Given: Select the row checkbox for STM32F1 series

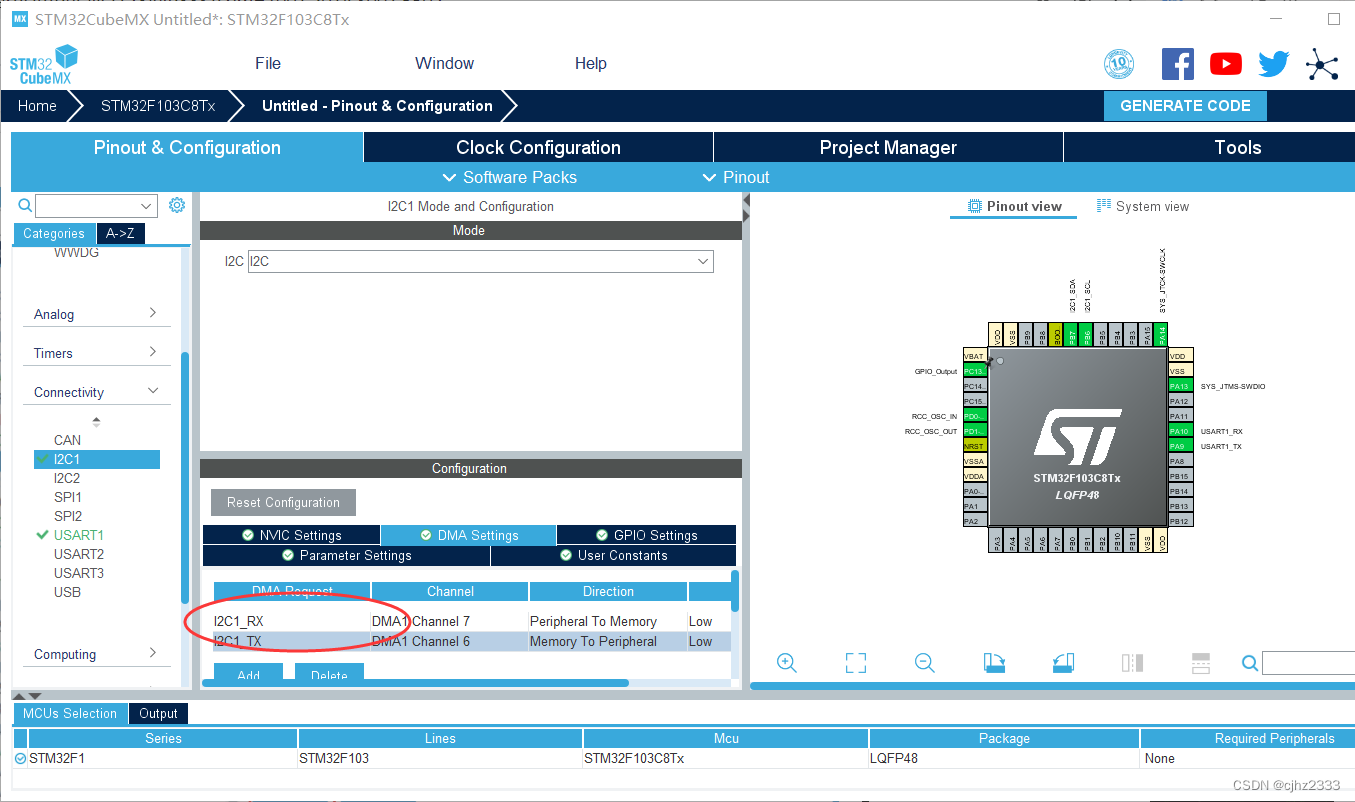Looking at the screenshot, I should click(x=20, y=758).
